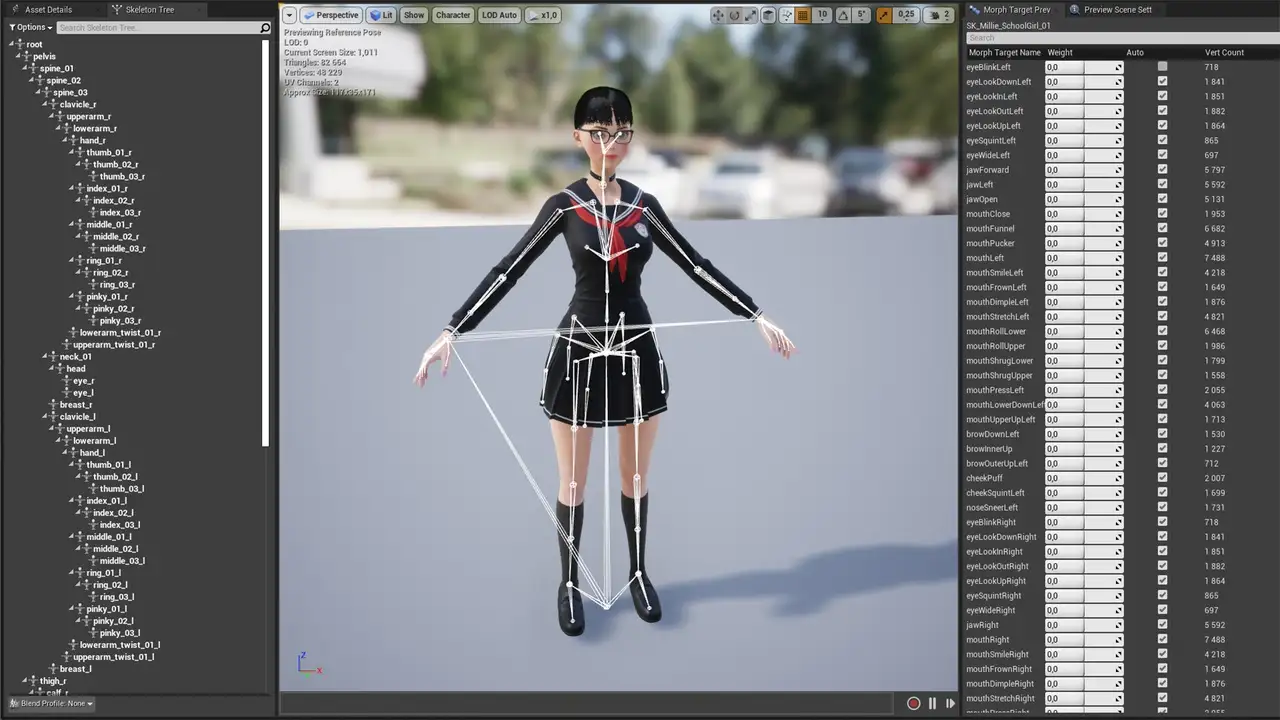Toggle the grid snapping icon
The height and width of the screenshot is (720, 1280).
point(803,15)
